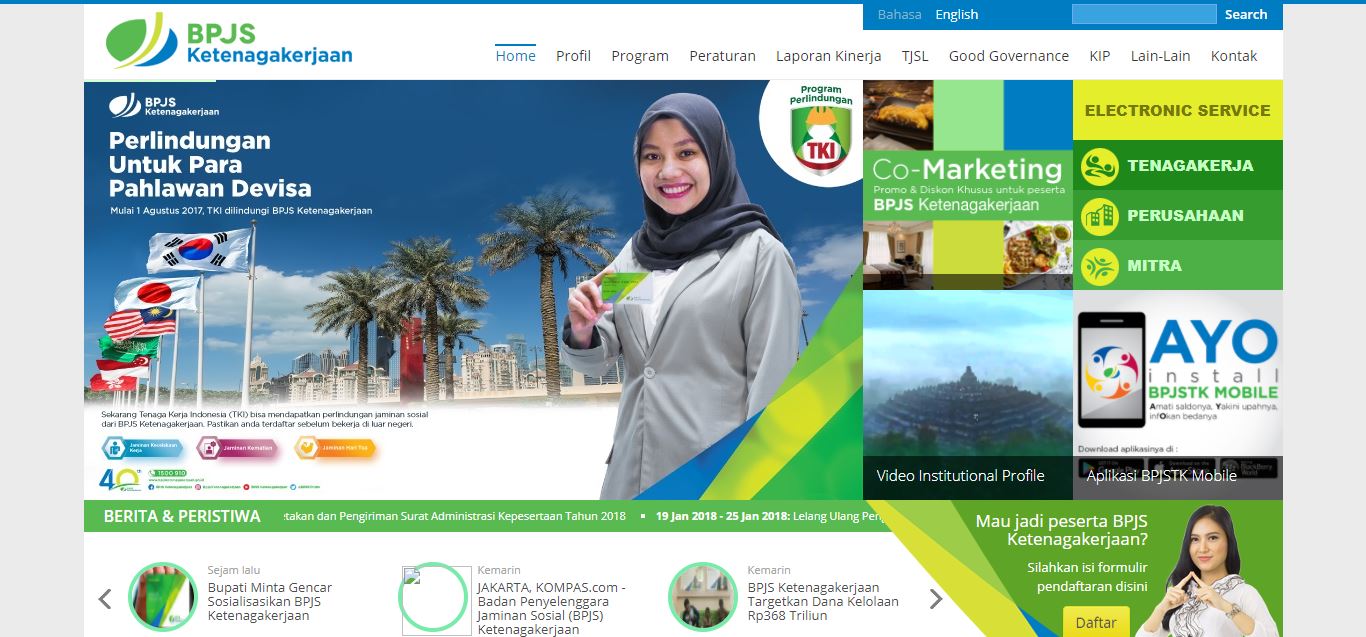Open the TJSL menu
This screenshot has width=1366, height=637.
[x=915, y=56]
